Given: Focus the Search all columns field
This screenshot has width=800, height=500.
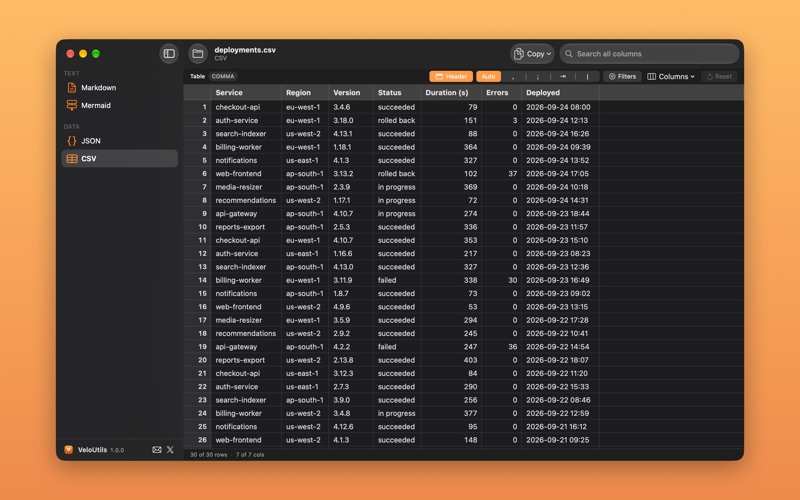Looking at the screenshot, I should [x=649, y=54].
